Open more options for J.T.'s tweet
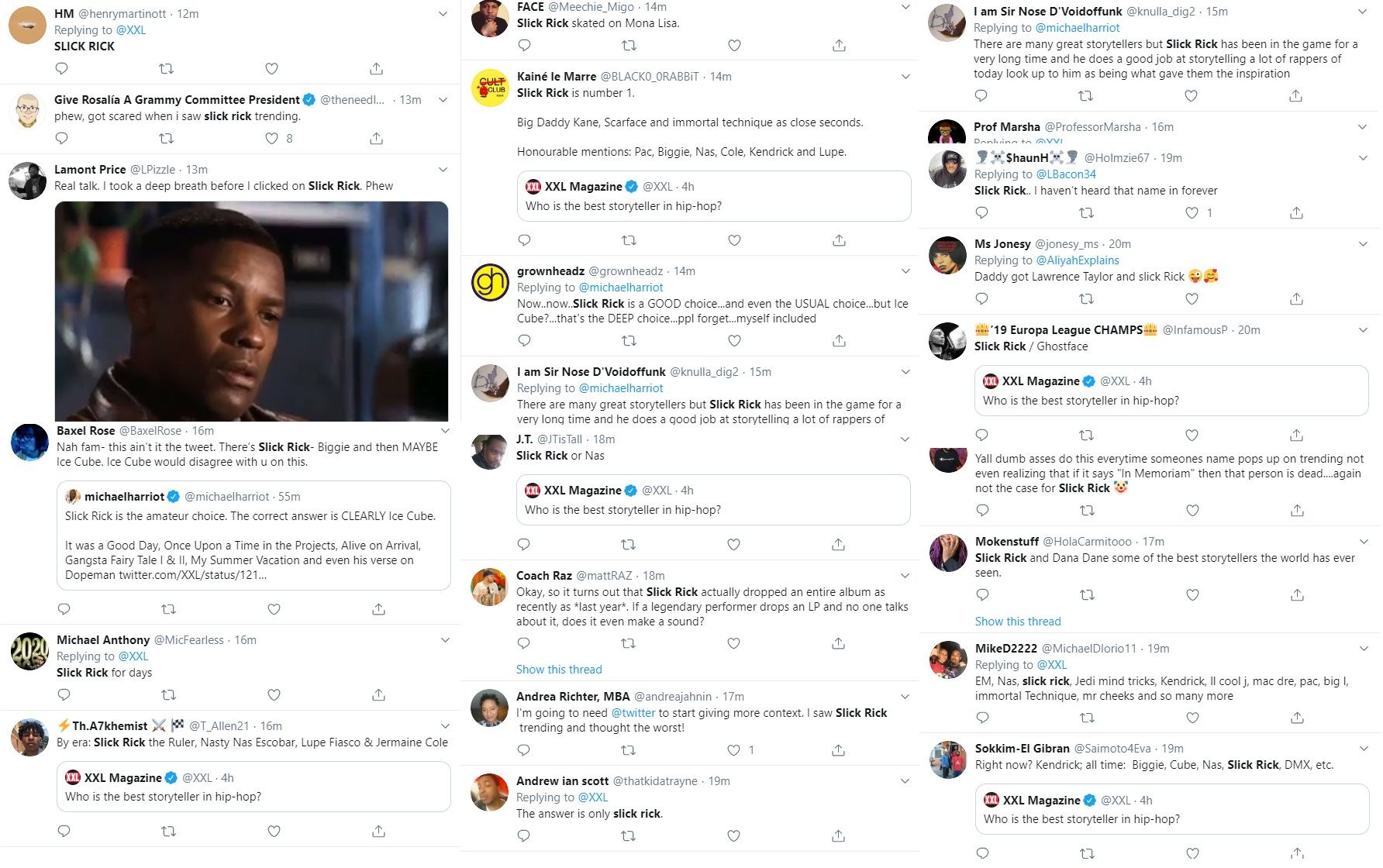The width and height of the screenshot is (1383, 868). point(905,439)
